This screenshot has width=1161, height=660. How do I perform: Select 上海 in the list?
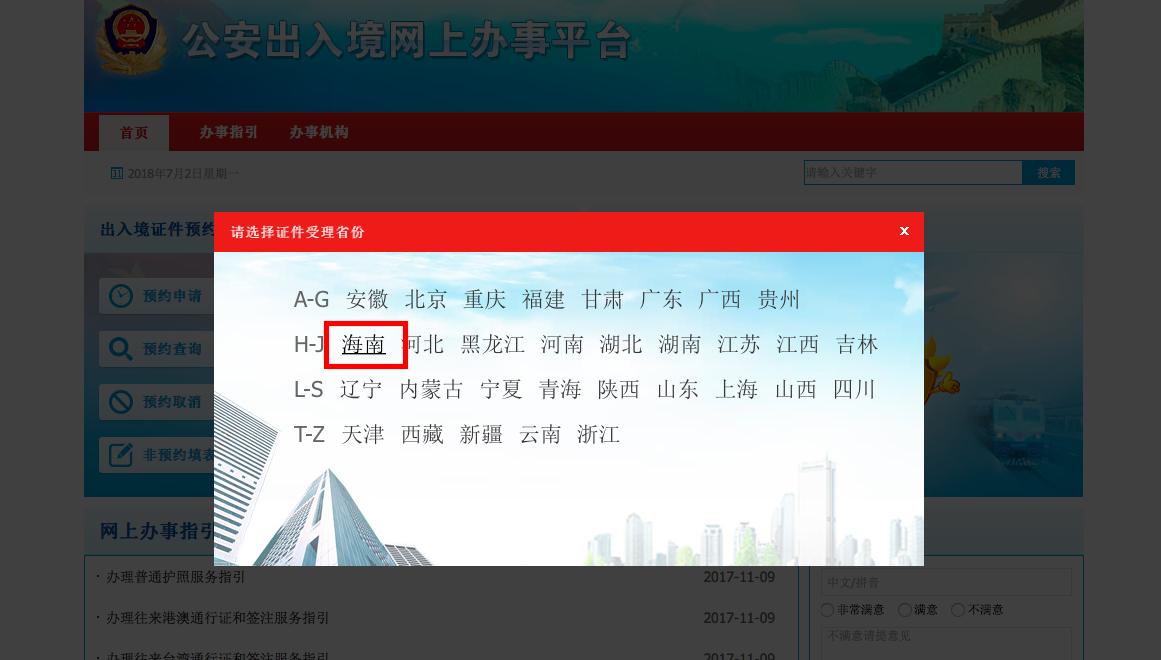coord(737,390)
